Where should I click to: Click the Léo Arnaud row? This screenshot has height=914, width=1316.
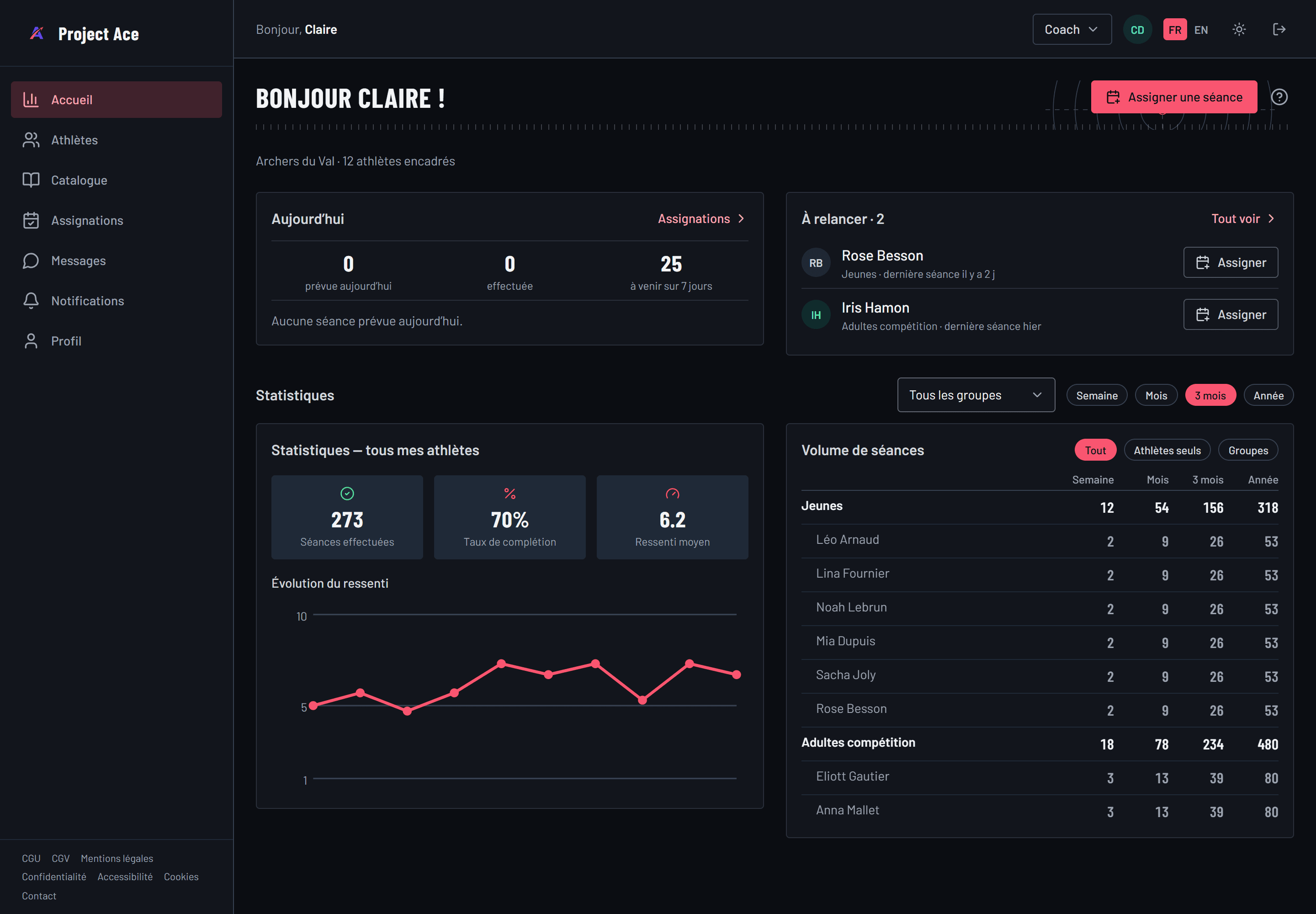click(x=1040, y=541)
